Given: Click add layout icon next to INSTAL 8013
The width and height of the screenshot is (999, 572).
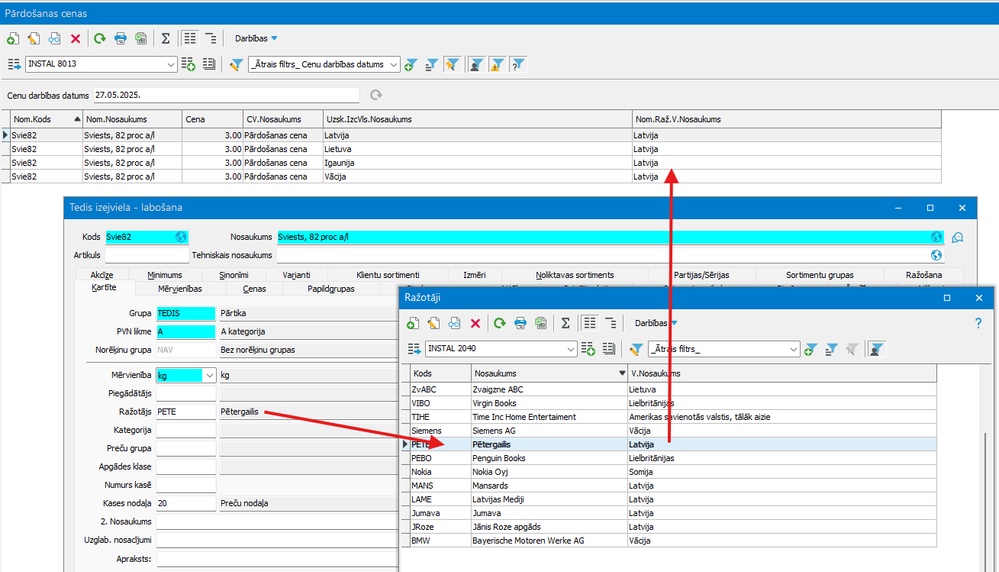Looking at the screenshot, I should point(189,64).
